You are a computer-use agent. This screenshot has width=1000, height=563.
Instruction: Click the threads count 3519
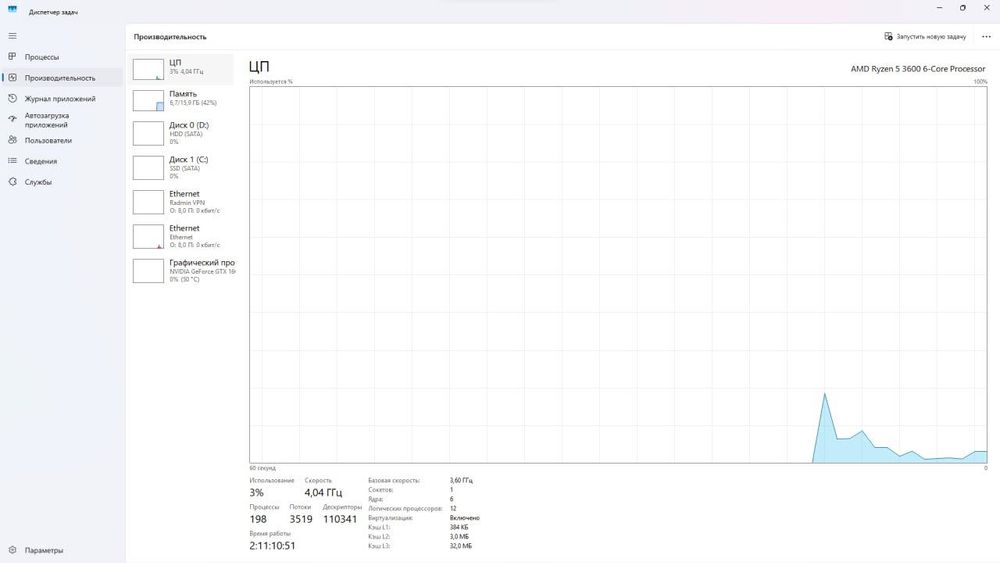click(301, 519)
